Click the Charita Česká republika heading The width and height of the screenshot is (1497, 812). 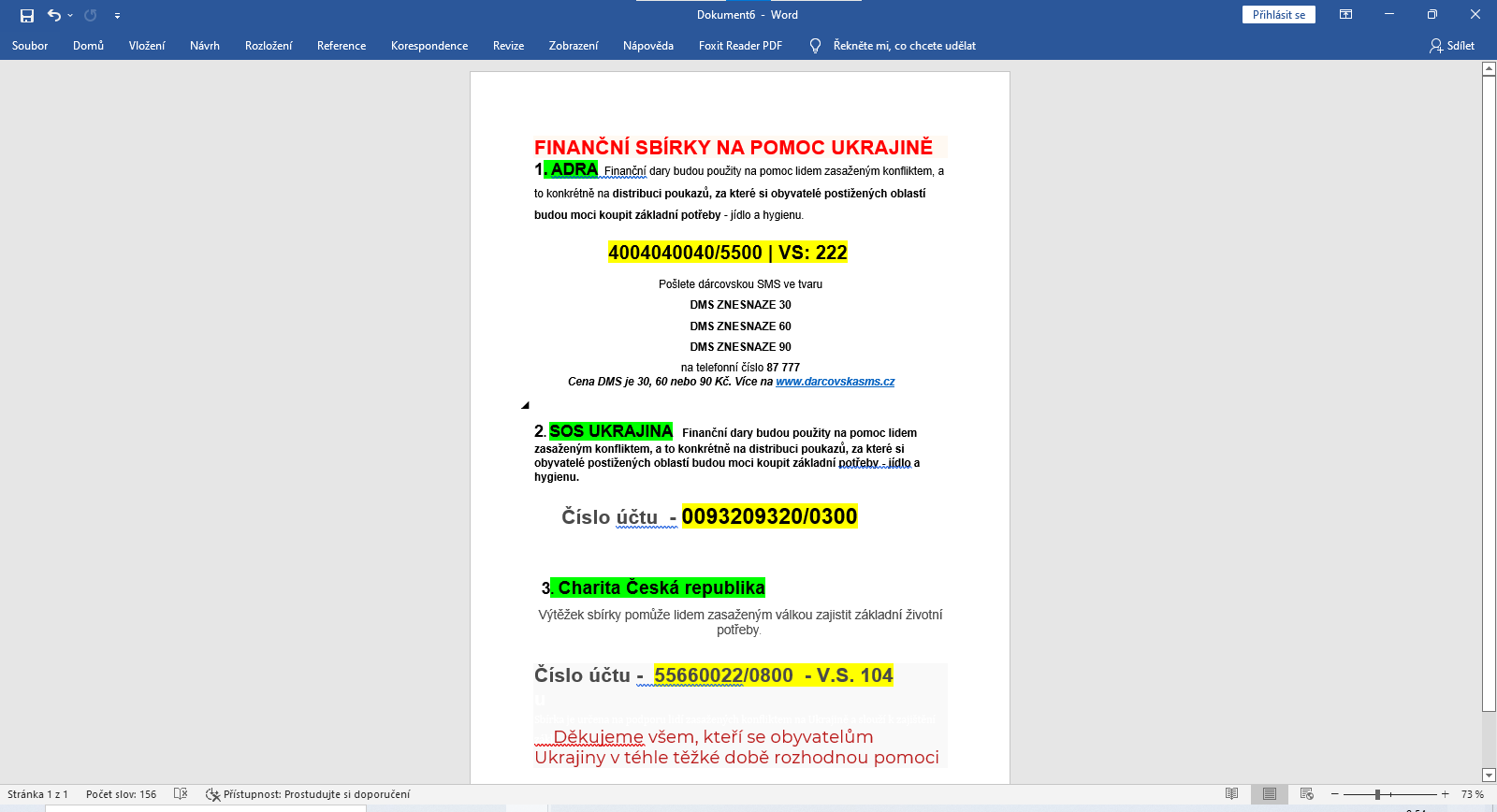pyautogui.click(x=661, y=587)
